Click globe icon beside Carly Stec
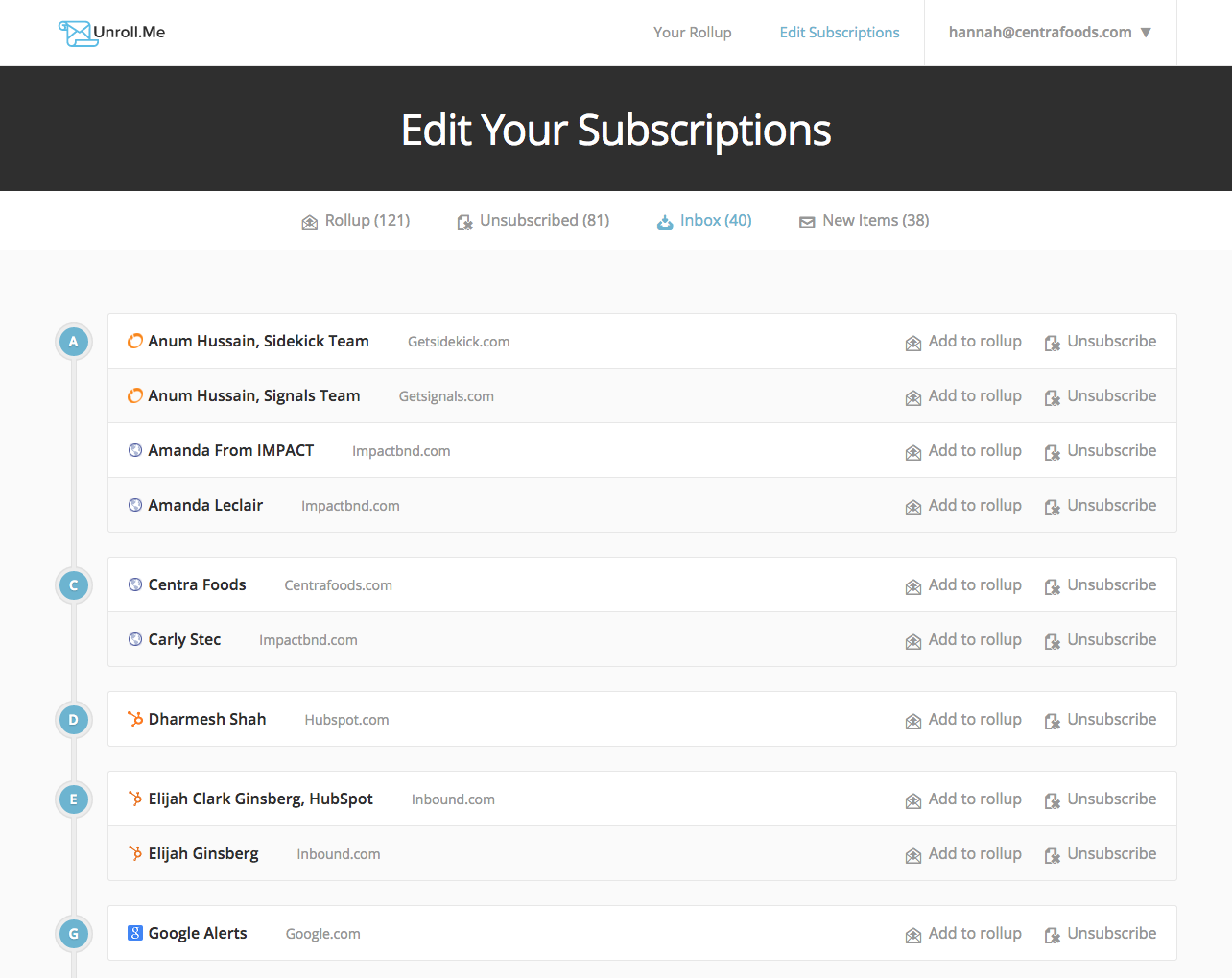 point(135,639)
